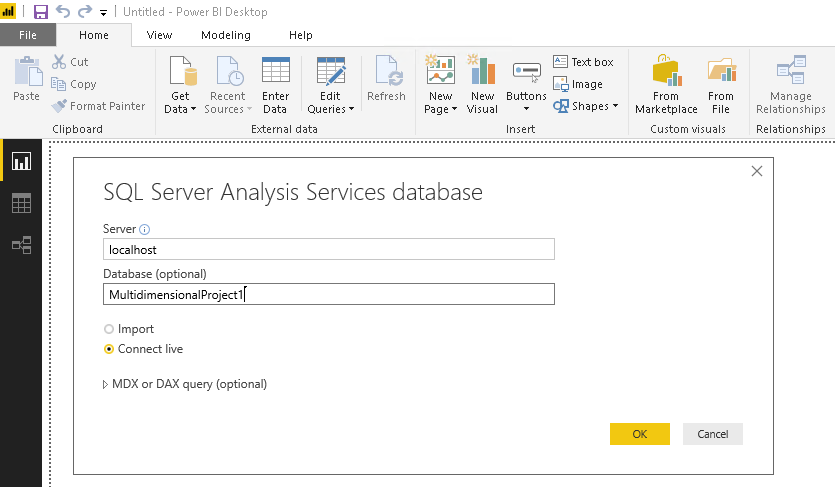Cancel the Analysis Services dialog
Screen dimensions: 835x487
pos(712,434)
